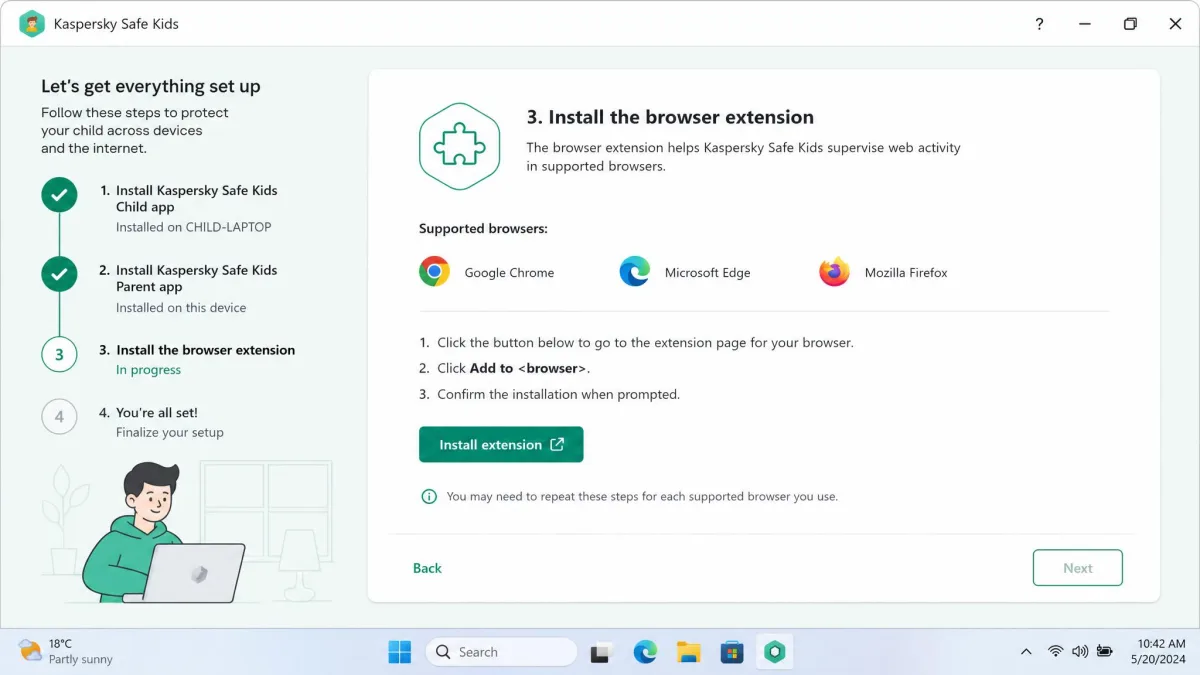Click 'Confirm the installation when prompted' text
Screen dimensions: 1200x675
coord(558,394)
